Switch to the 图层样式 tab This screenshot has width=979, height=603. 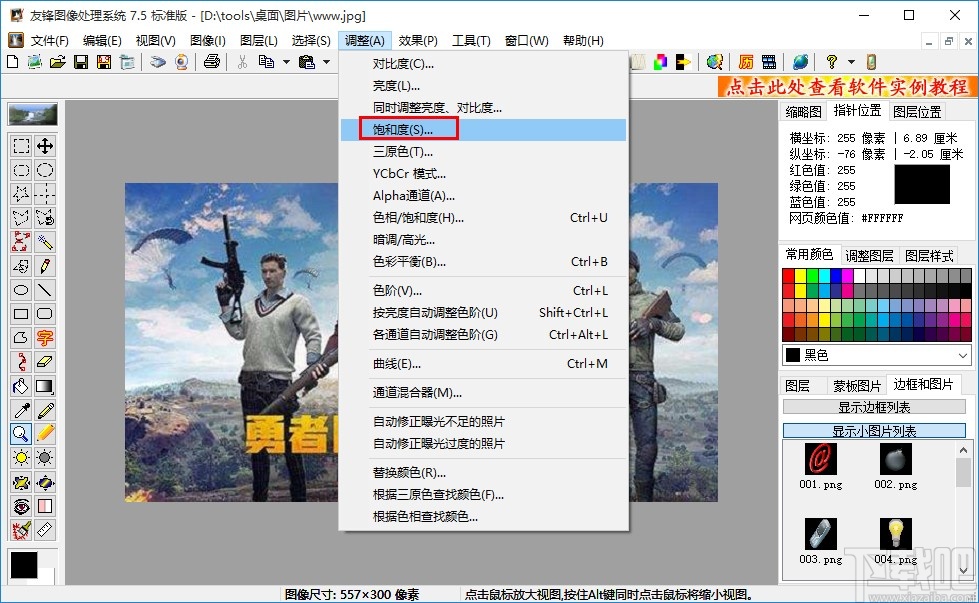coord(929,256)
